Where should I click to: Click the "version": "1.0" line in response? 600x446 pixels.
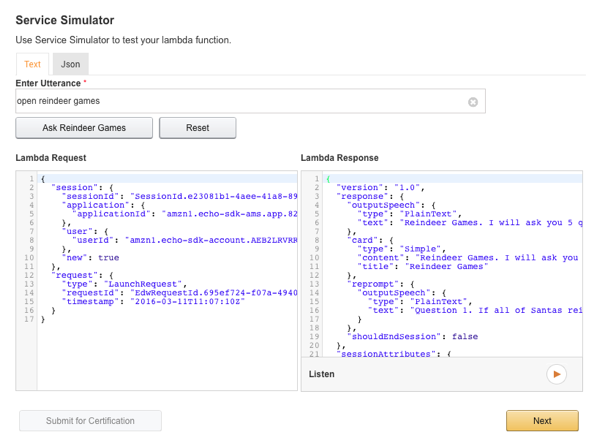click(381, 187)
